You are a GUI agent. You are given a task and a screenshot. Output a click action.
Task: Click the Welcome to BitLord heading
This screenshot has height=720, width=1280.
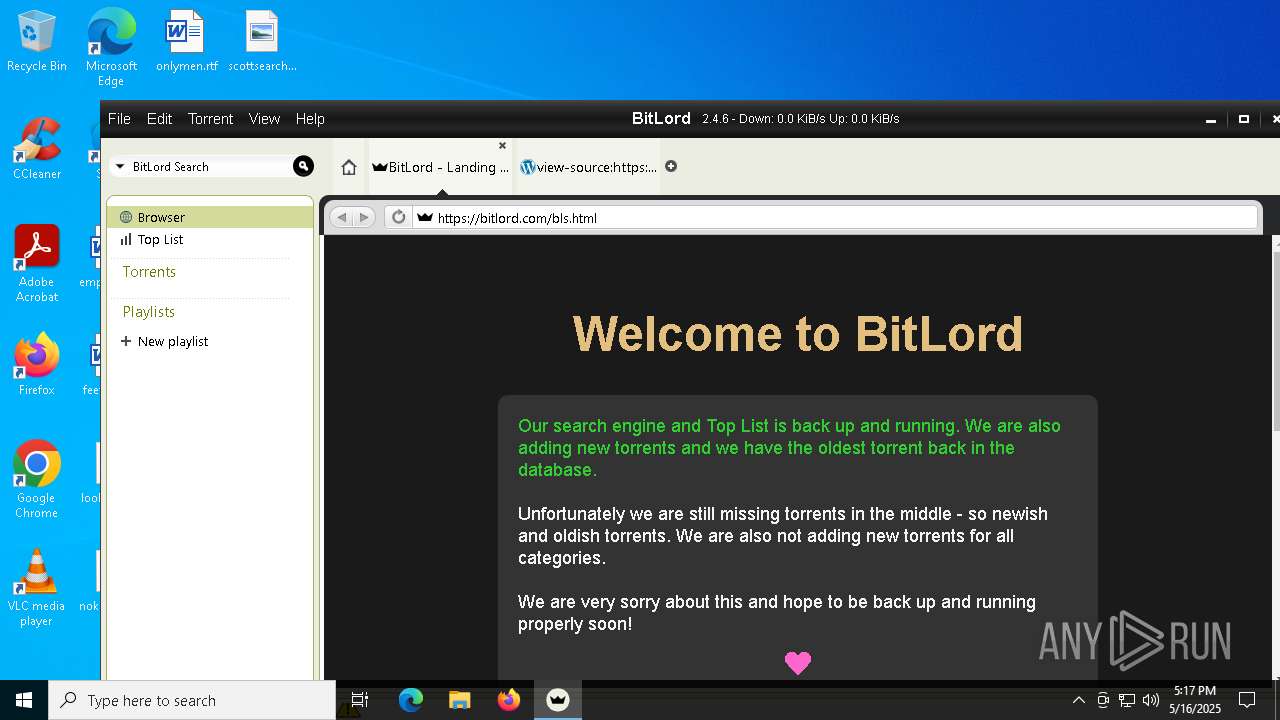click(x=797, y=334)
